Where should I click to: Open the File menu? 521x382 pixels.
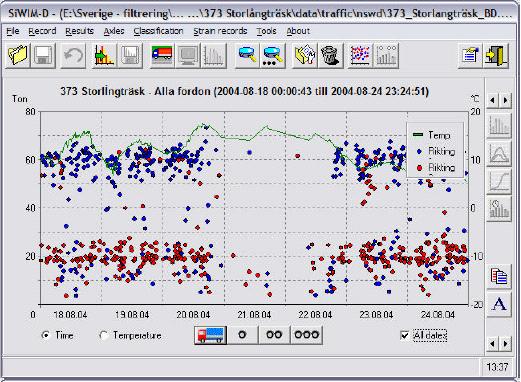pos(13,31)
